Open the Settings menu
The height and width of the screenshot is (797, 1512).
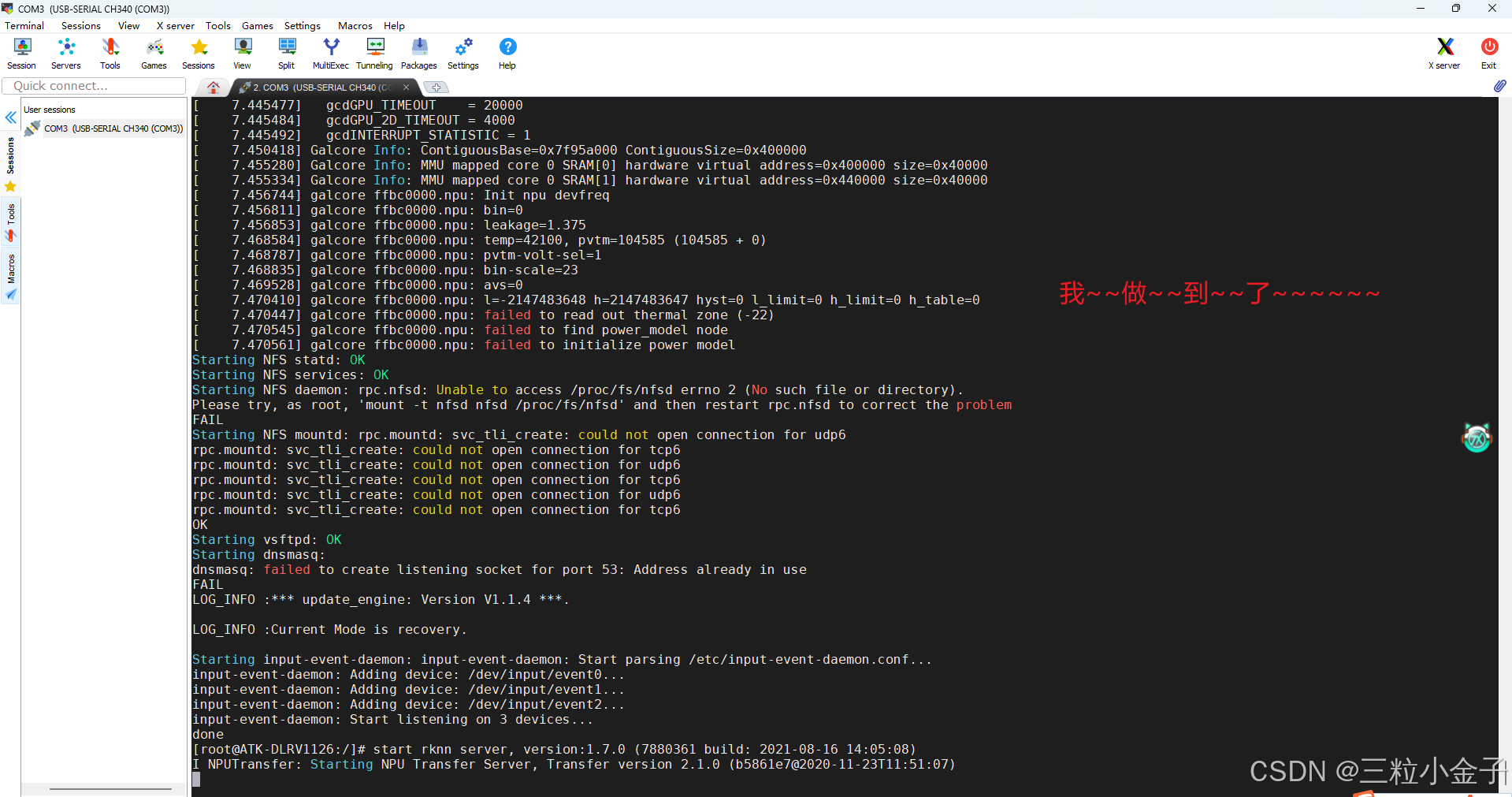click(x=303, y=26)
